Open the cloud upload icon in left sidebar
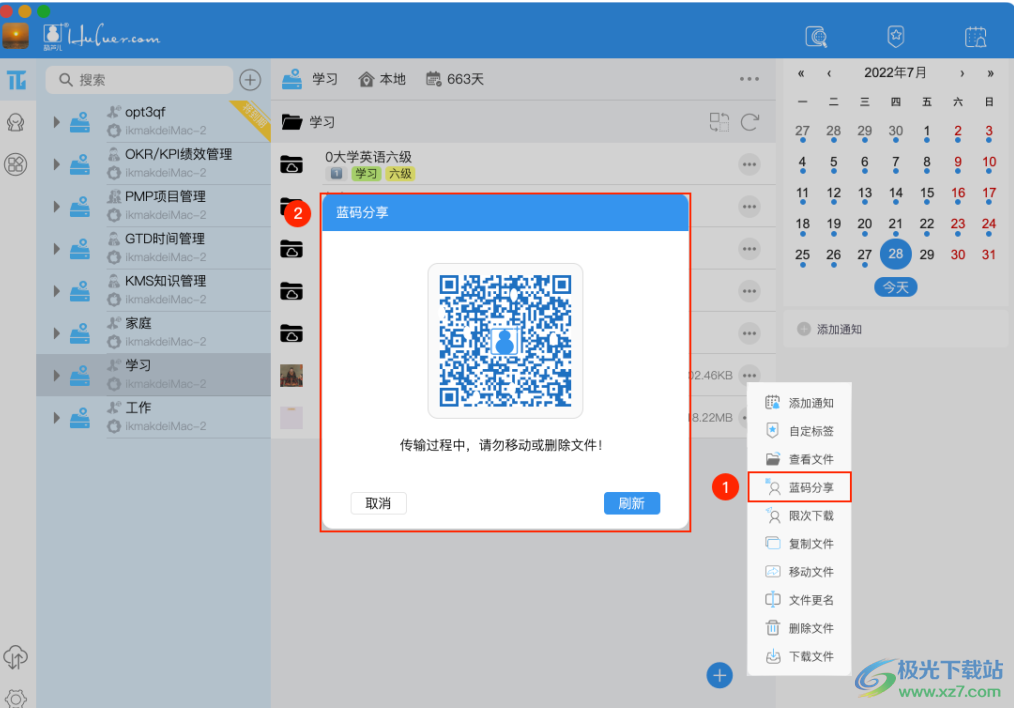 [x=16, y=657]
